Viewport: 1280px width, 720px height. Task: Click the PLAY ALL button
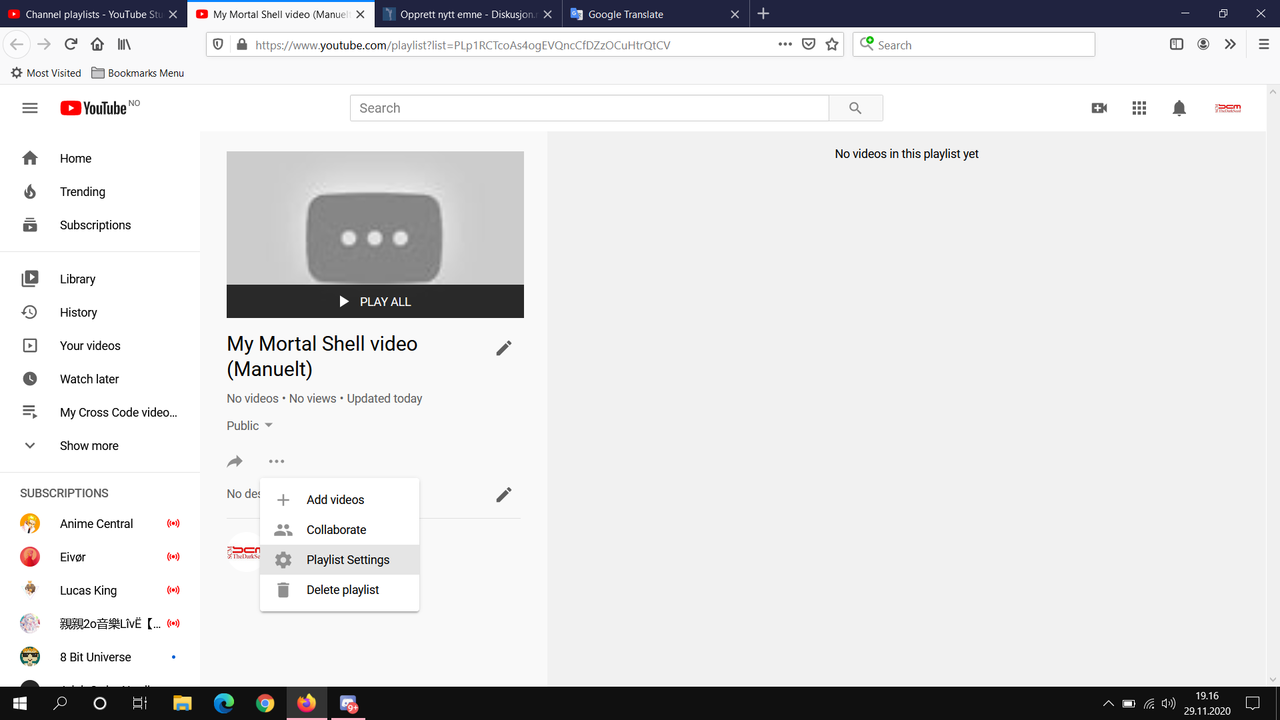tap(375, 301)
